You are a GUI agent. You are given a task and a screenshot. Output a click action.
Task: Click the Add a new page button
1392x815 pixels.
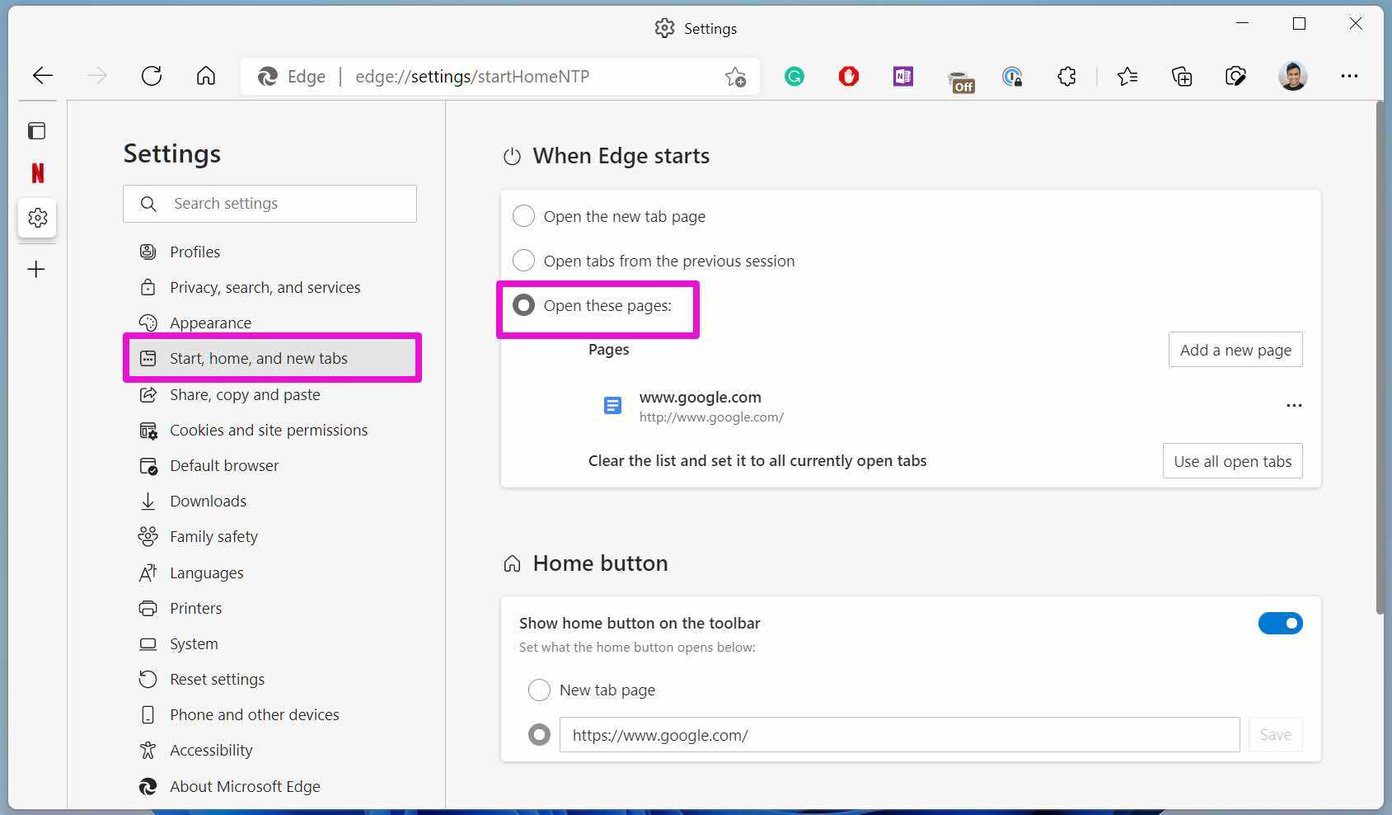[x=1235, y=350]
